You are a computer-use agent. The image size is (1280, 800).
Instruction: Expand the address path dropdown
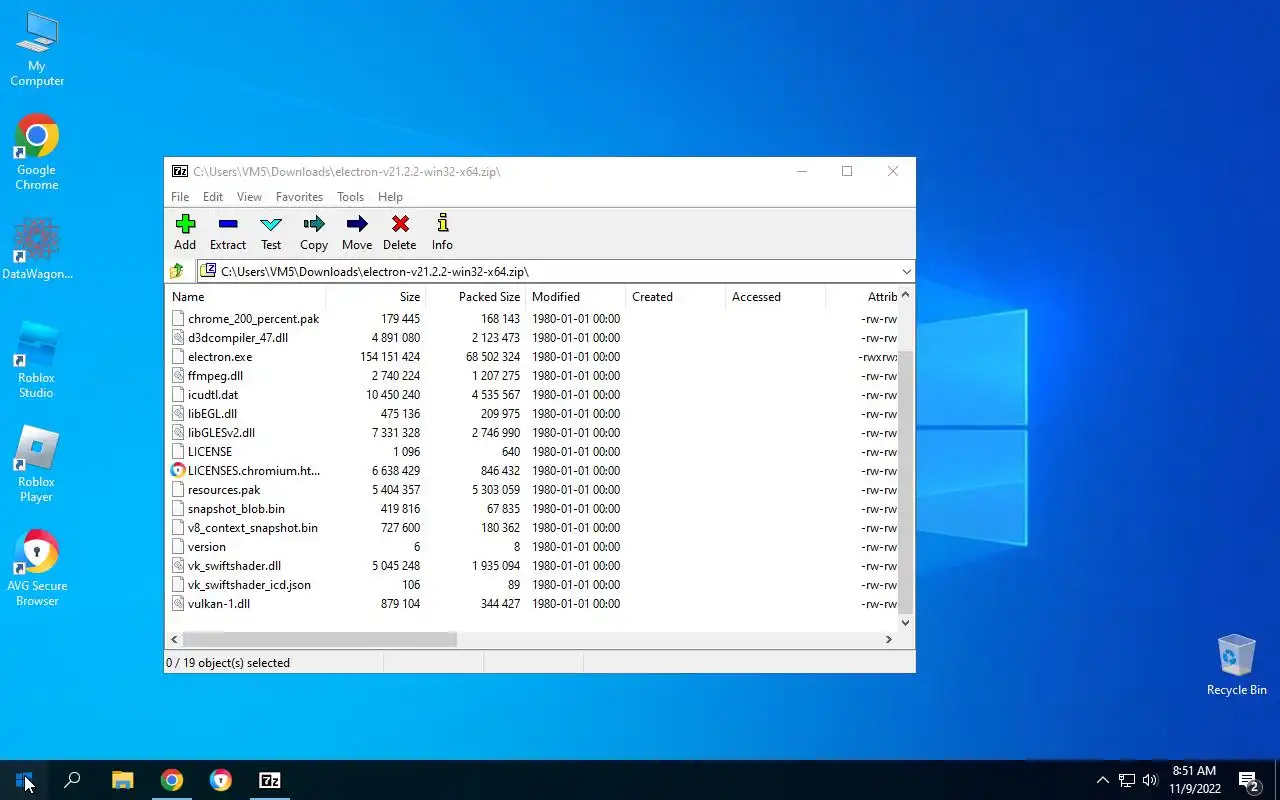click(906, 271)
